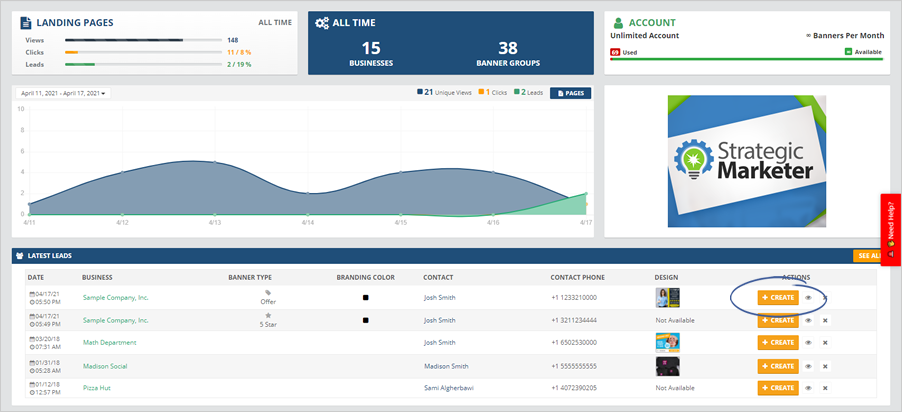Open the Math Department business link
902x412 pixels.
click(x=109, y=343)
